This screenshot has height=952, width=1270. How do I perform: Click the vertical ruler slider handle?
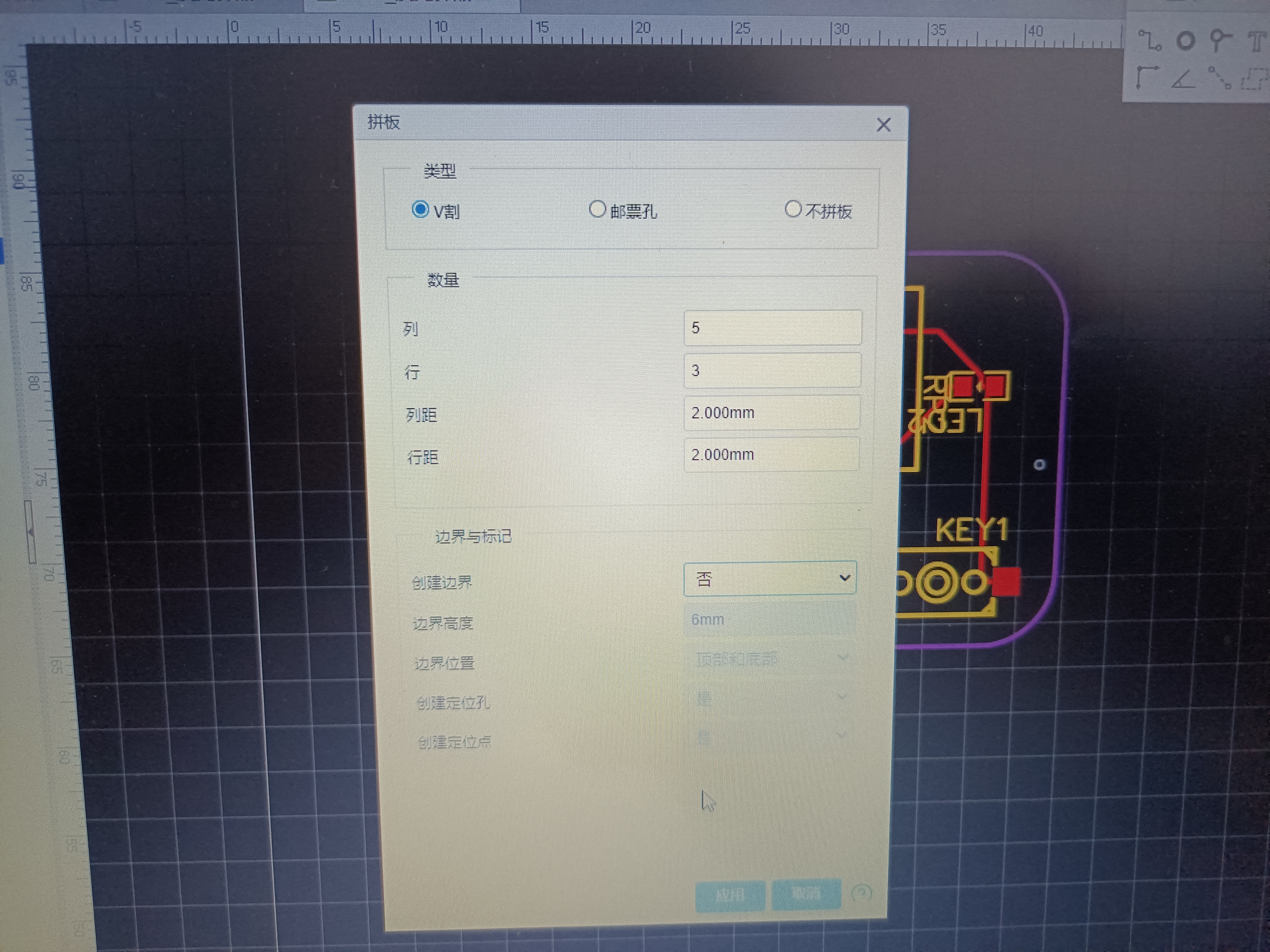30,531
